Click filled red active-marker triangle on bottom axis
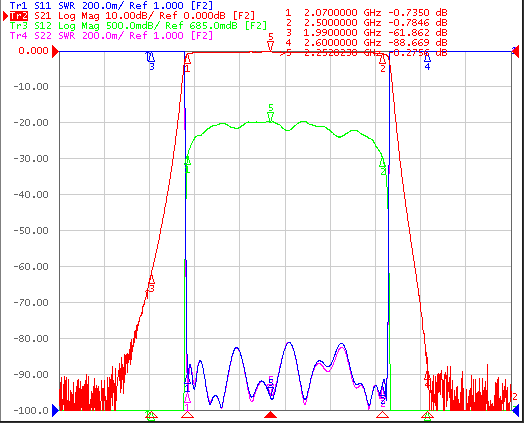524x423 pixels. coord(271,415)
